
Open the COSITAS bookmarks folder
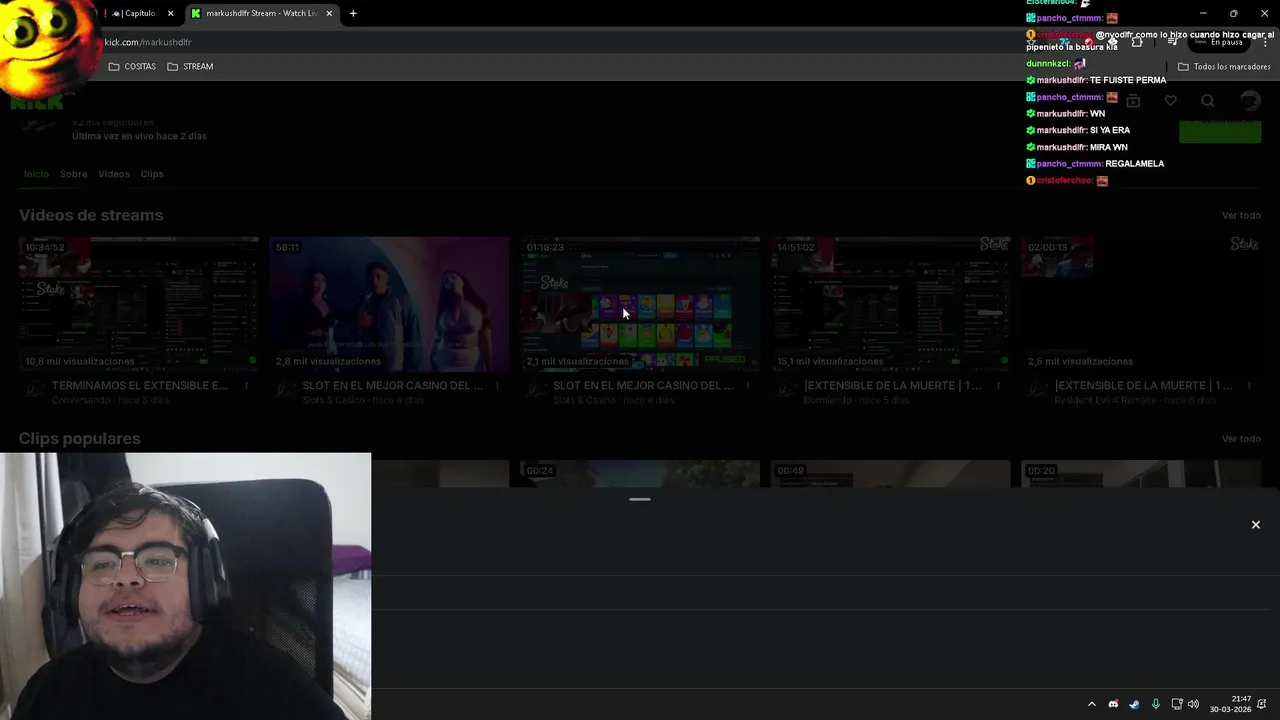tap(132, 66)
